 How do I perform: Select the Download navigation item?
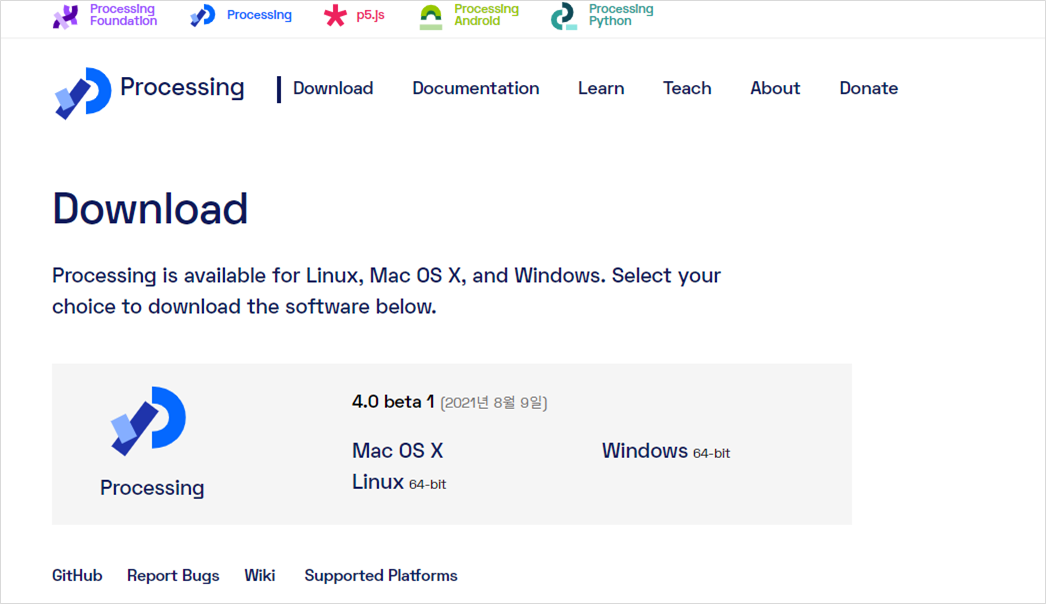click(333, 88)
